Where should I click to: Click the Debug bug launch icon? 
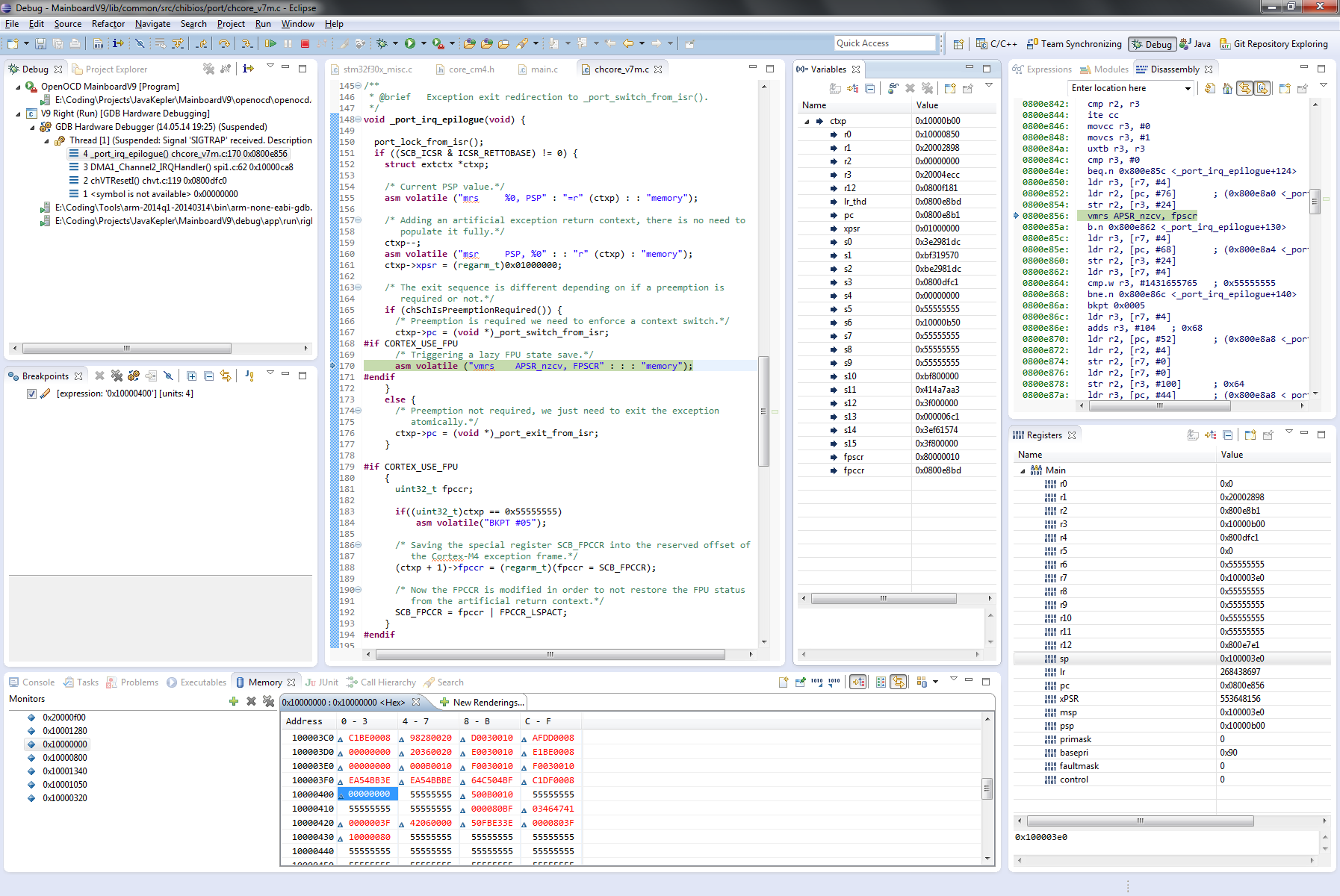coord(382,44)
